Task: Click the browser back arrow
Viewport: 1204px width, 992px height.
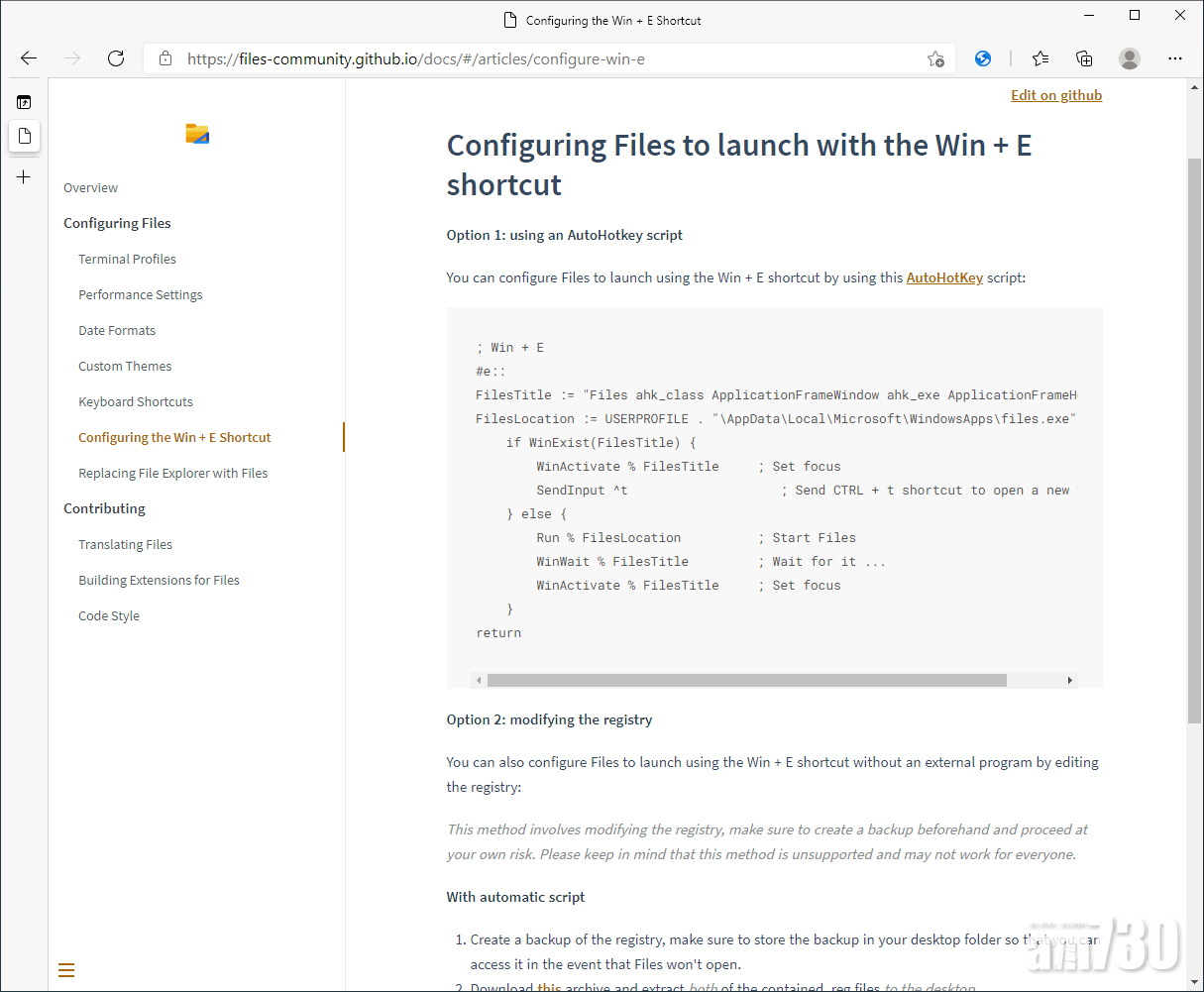Action: [x=29, y=58]
